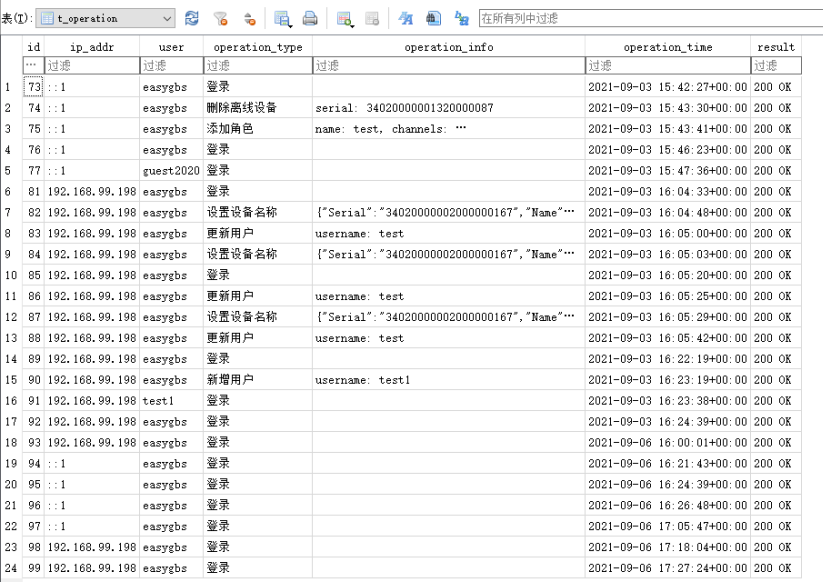The height and width of the screenshot is (582, 823).
Task: Select 更新用户 cell in id 83 row
Action: point(258,234)
